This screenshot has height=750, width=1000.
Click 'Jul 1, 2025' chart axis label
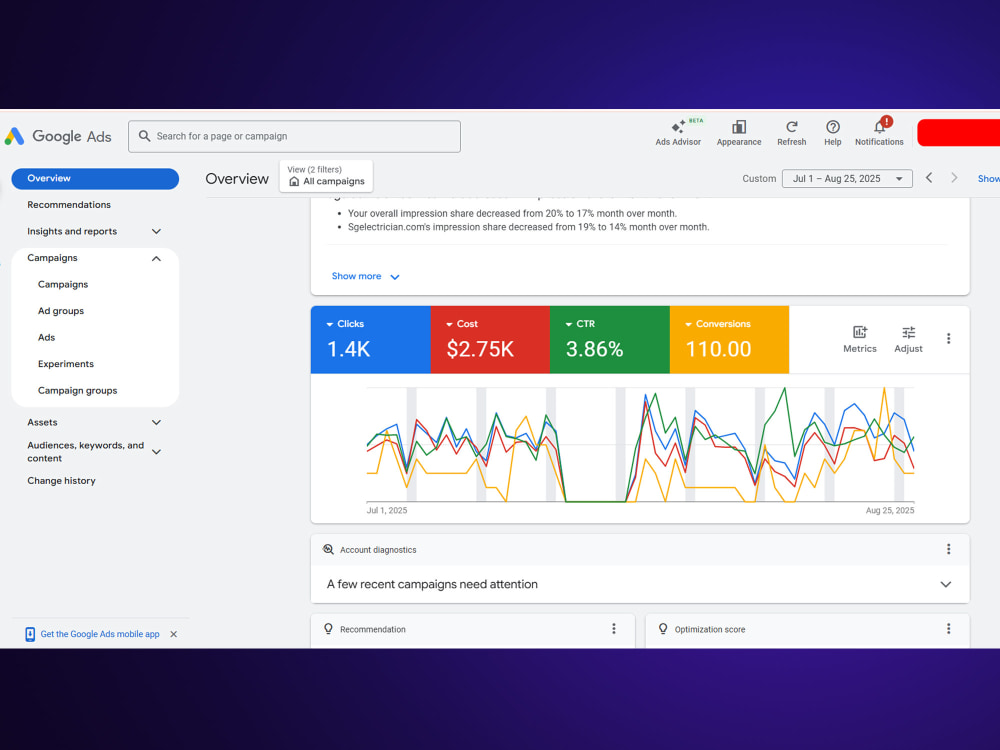(386, 510)
